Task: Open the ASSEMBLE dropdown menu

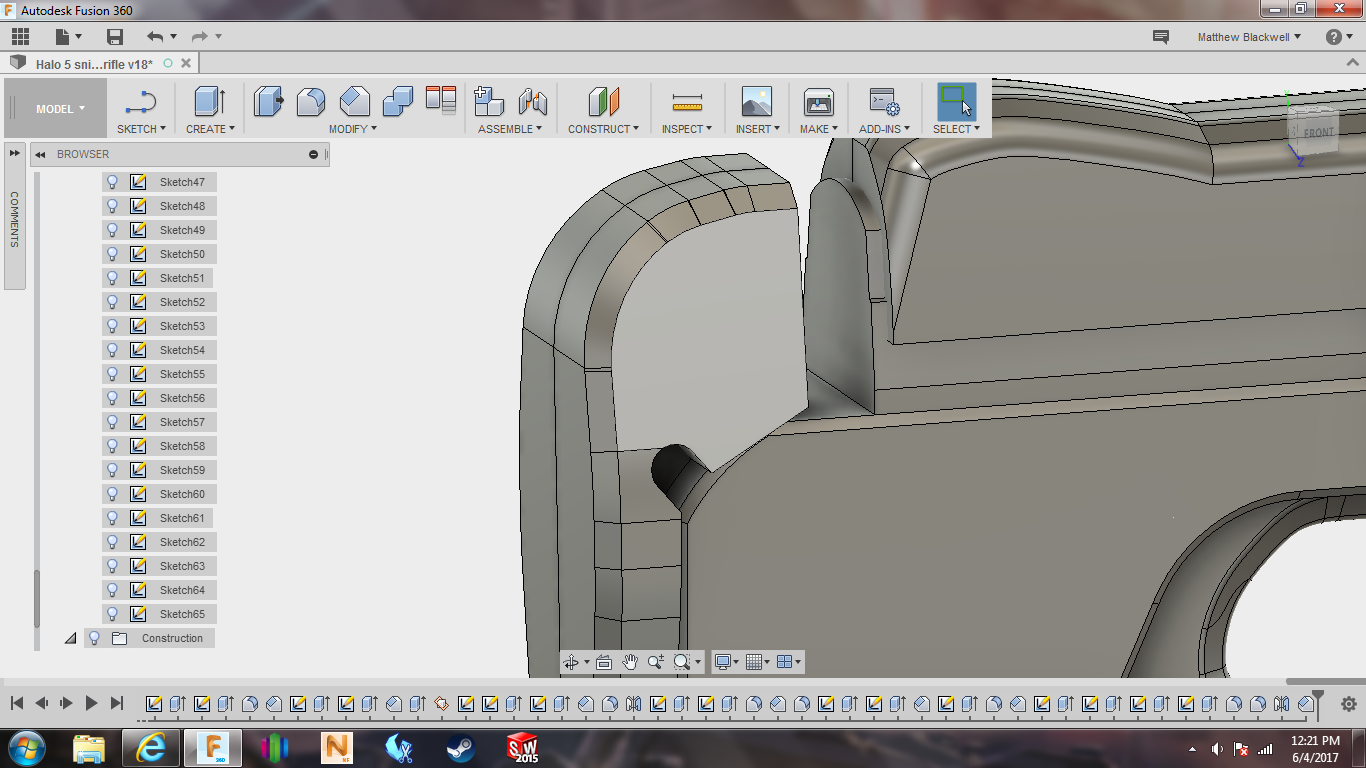Action: click(x=510, y=129)
